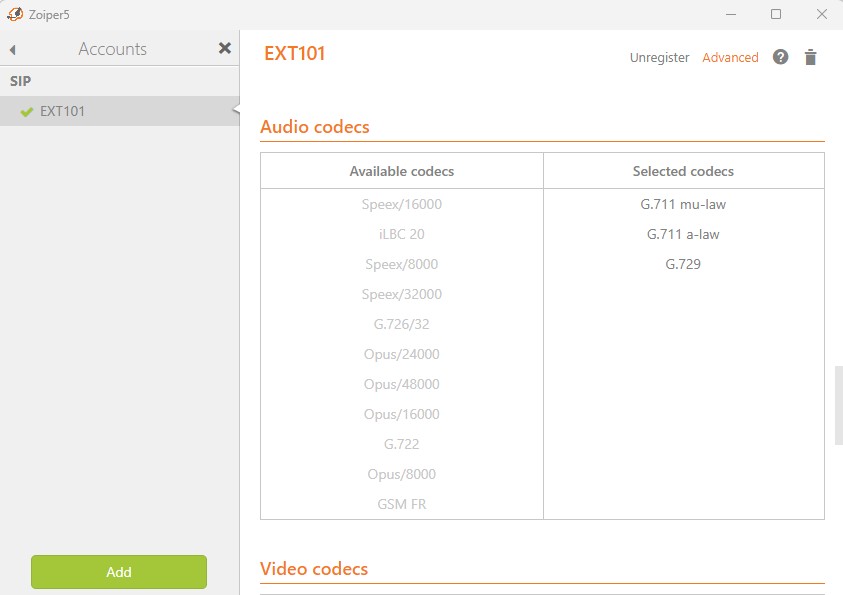Viewport: 843px width, 595px height.
Task: Click the vertical scrollbar thumb on right
Action: [x=838, y=405]
